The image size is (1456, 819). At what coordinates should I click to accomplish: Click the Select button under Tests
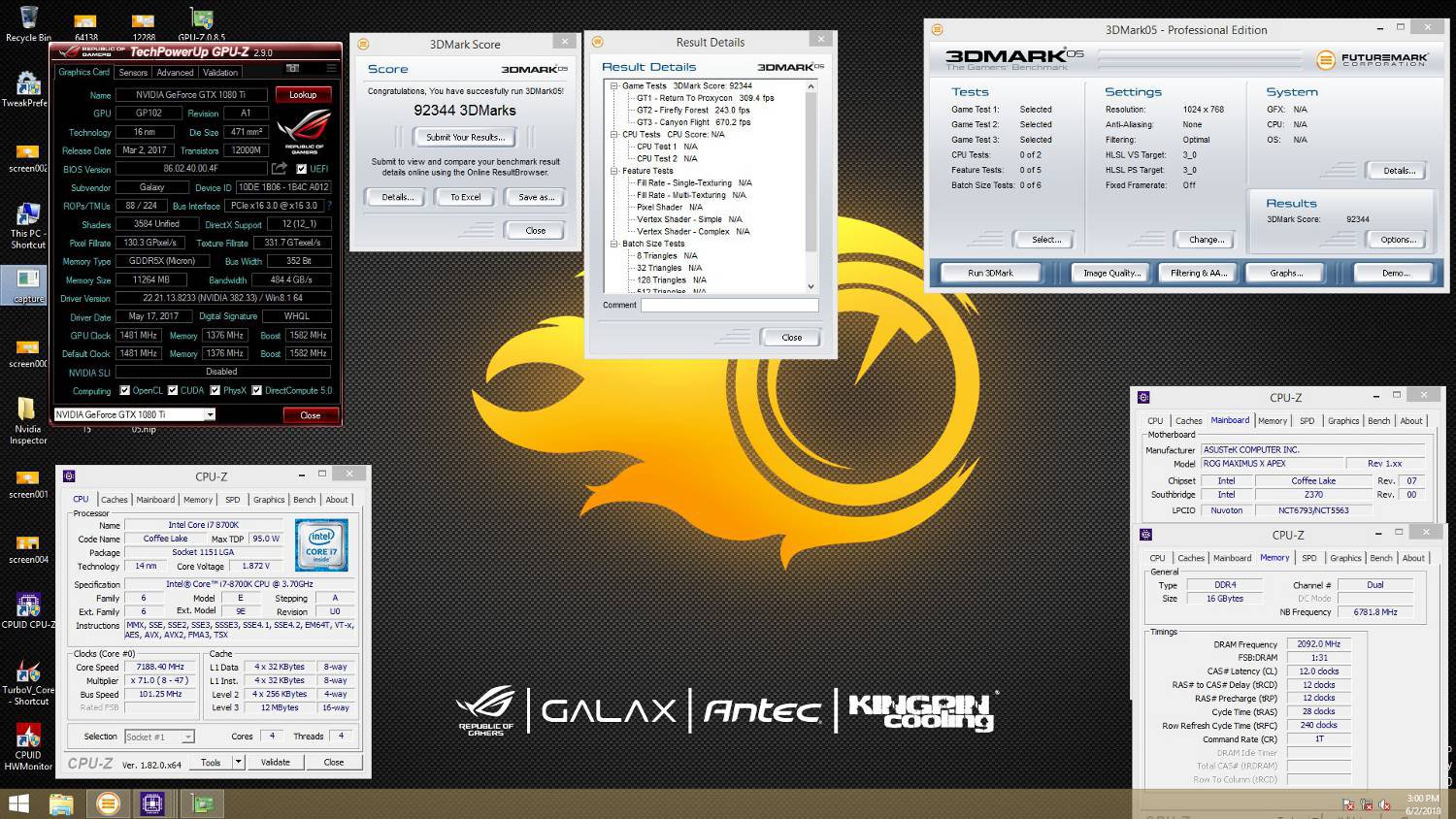coord(1046,240)
